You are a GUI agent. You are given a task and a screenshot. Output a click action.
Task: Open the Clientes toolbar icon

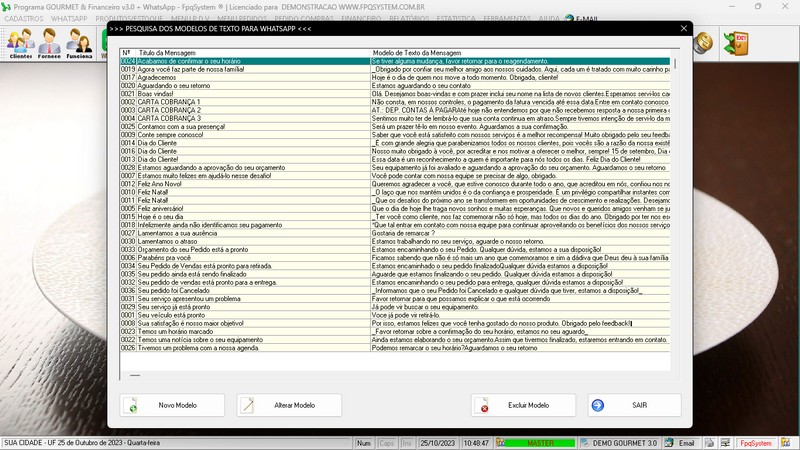coord(21,43)
